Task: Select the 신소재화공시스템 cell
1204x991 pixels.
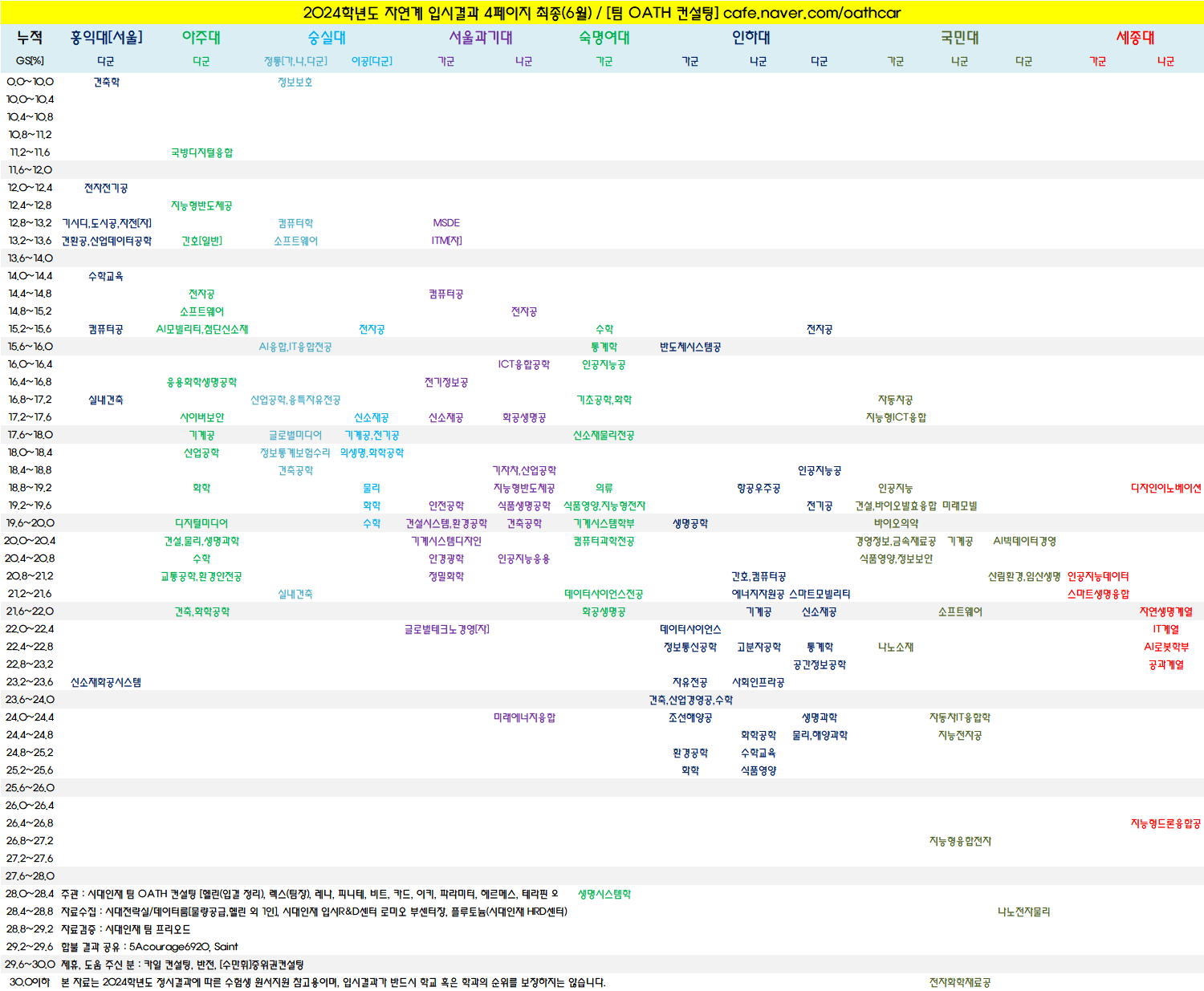Action: pos(106,682)
